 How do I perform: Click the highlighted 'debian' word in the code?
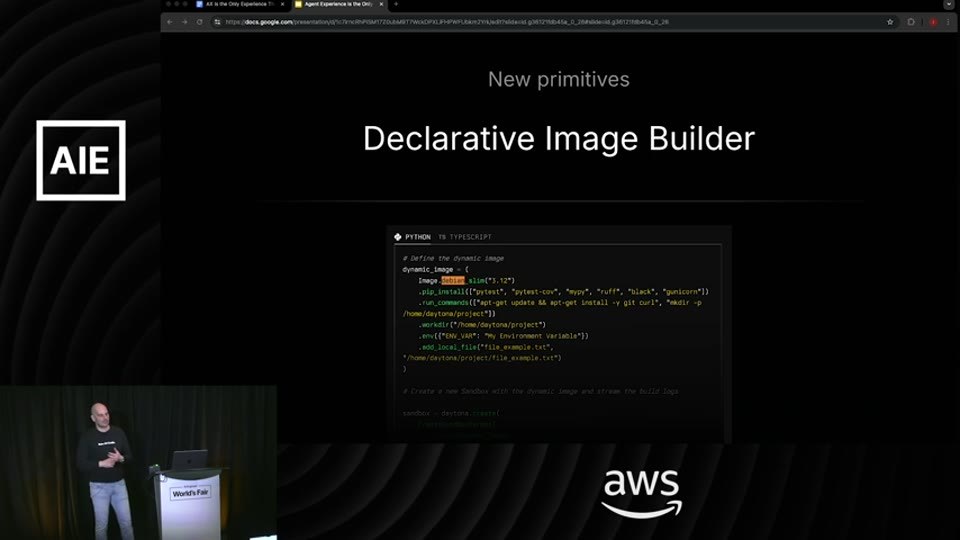[x=453, y=280]
